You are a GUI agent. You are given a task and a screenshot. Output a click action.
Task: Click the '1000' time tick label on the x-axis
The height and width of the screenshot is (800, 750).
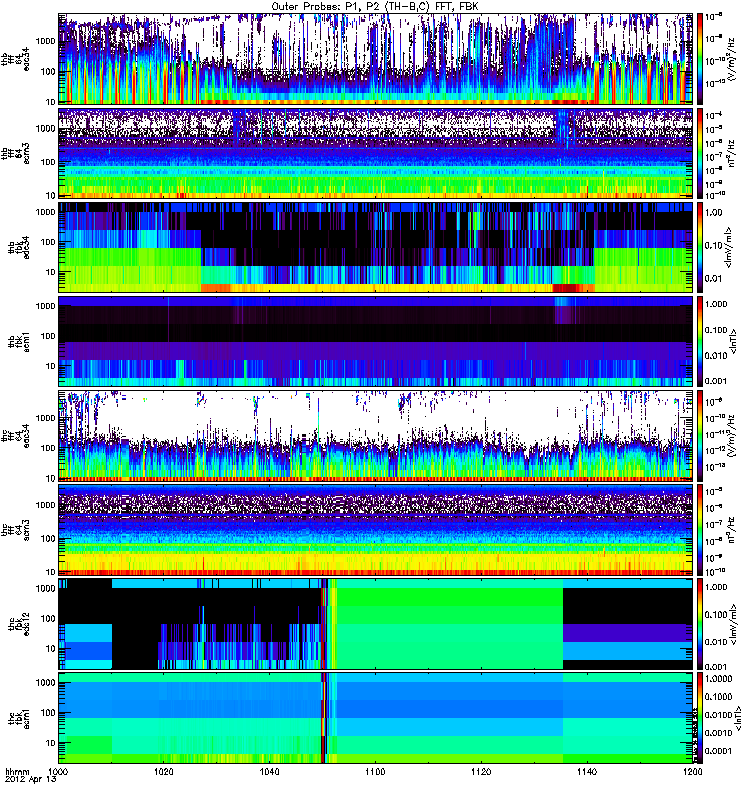(58, 771)
